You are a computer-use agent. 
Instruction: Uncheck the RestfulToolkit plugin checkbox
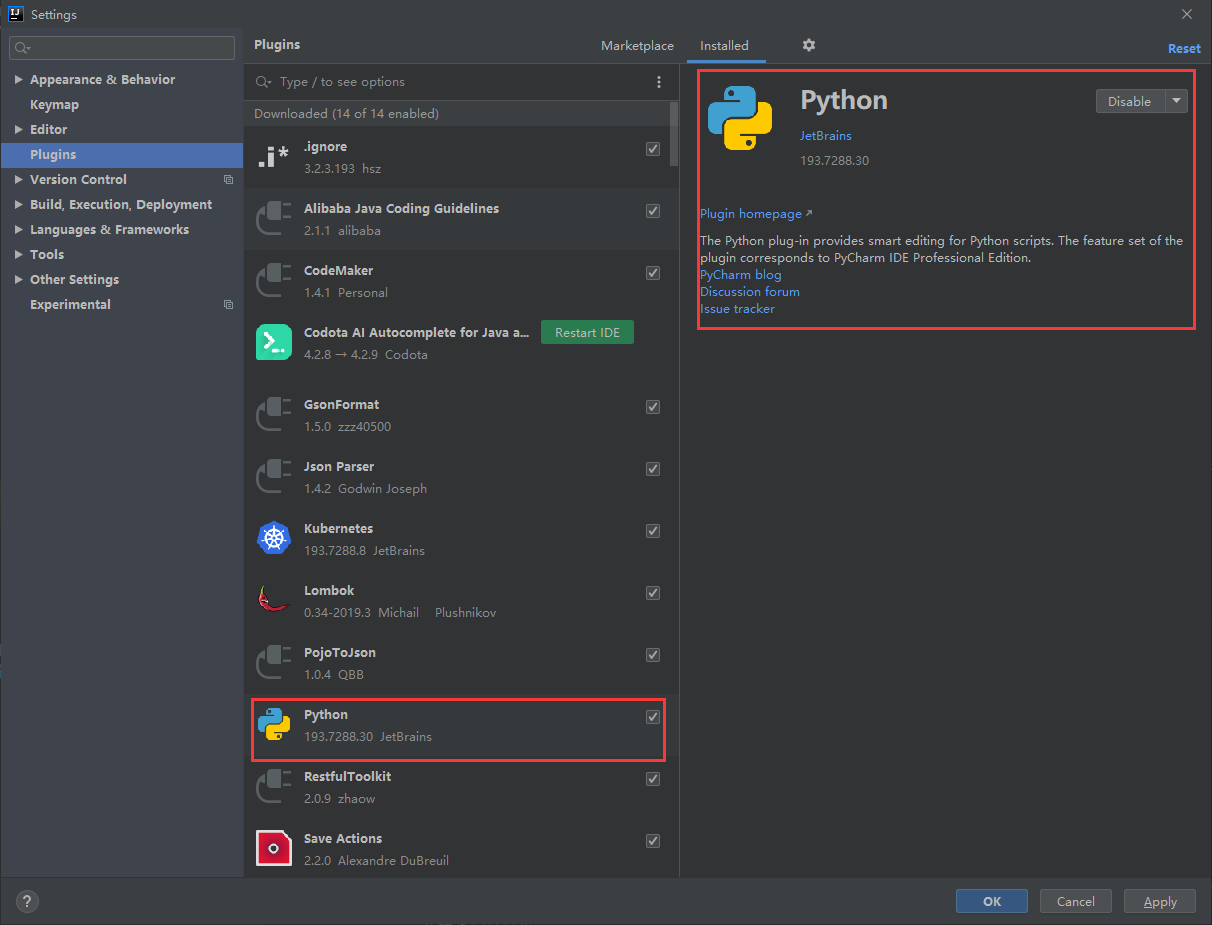[653, 779]
